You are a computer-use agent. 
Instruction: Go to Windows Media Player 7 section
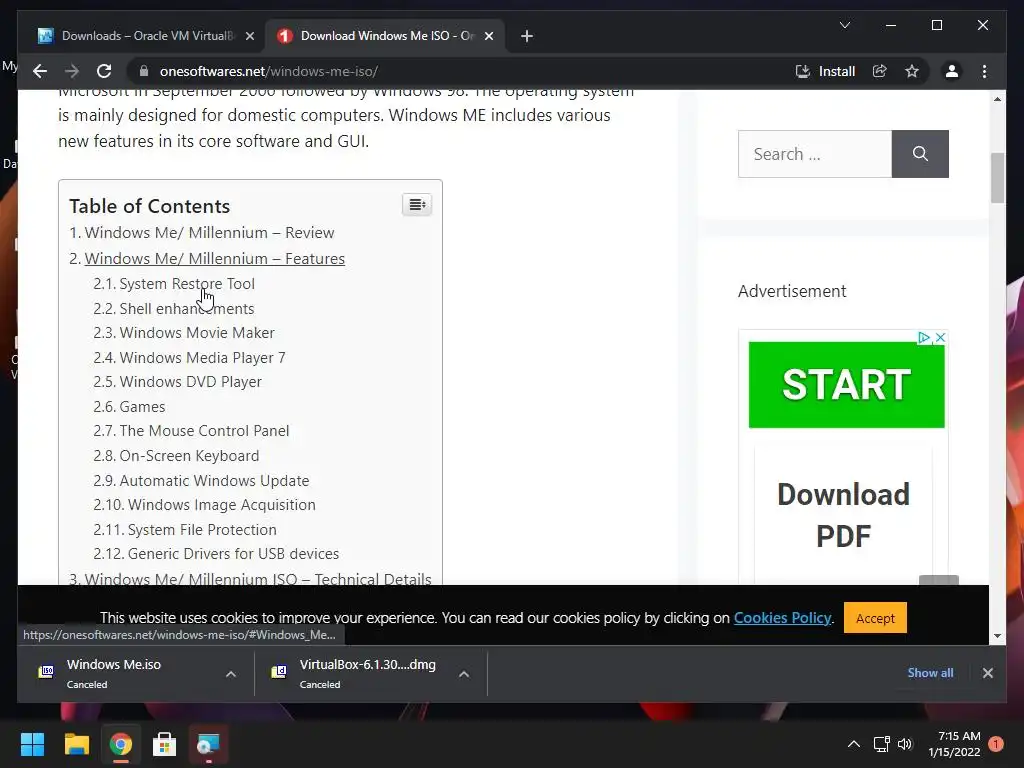coord(202,357)
